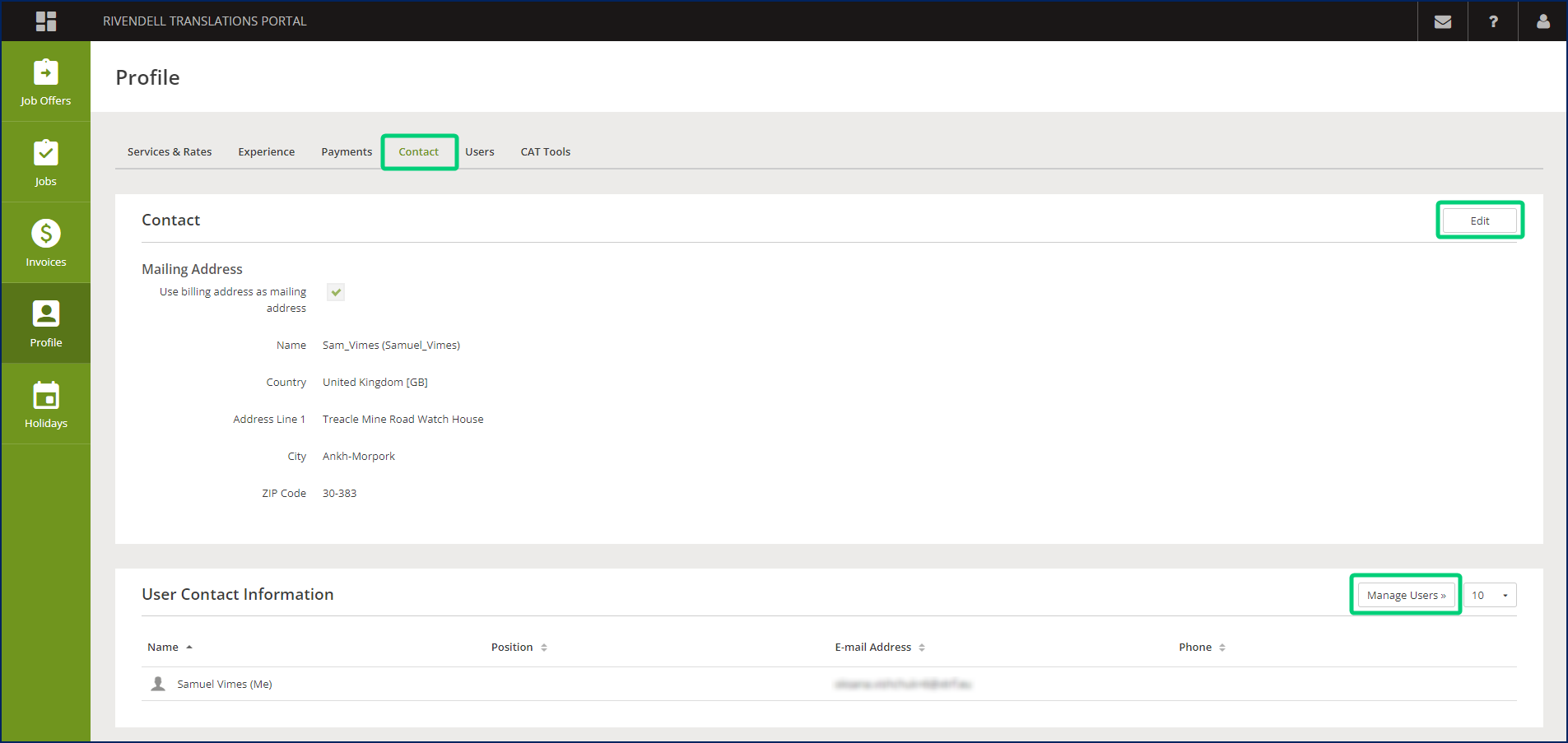1568x743 pixels.
Task: Select the Contact tab
Action: 419,152
